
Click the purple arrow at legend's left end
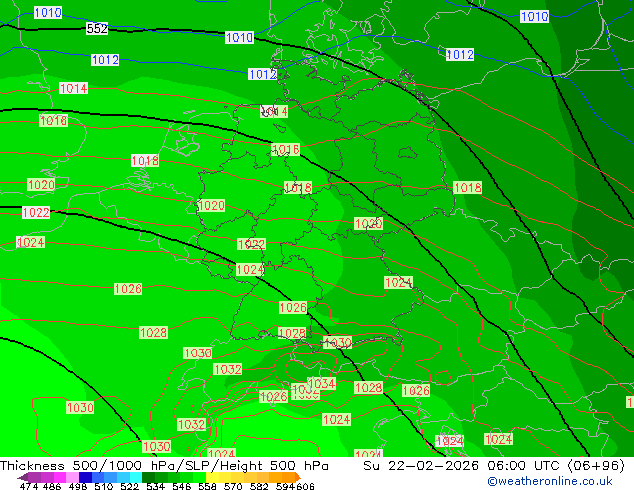(23, 477)
